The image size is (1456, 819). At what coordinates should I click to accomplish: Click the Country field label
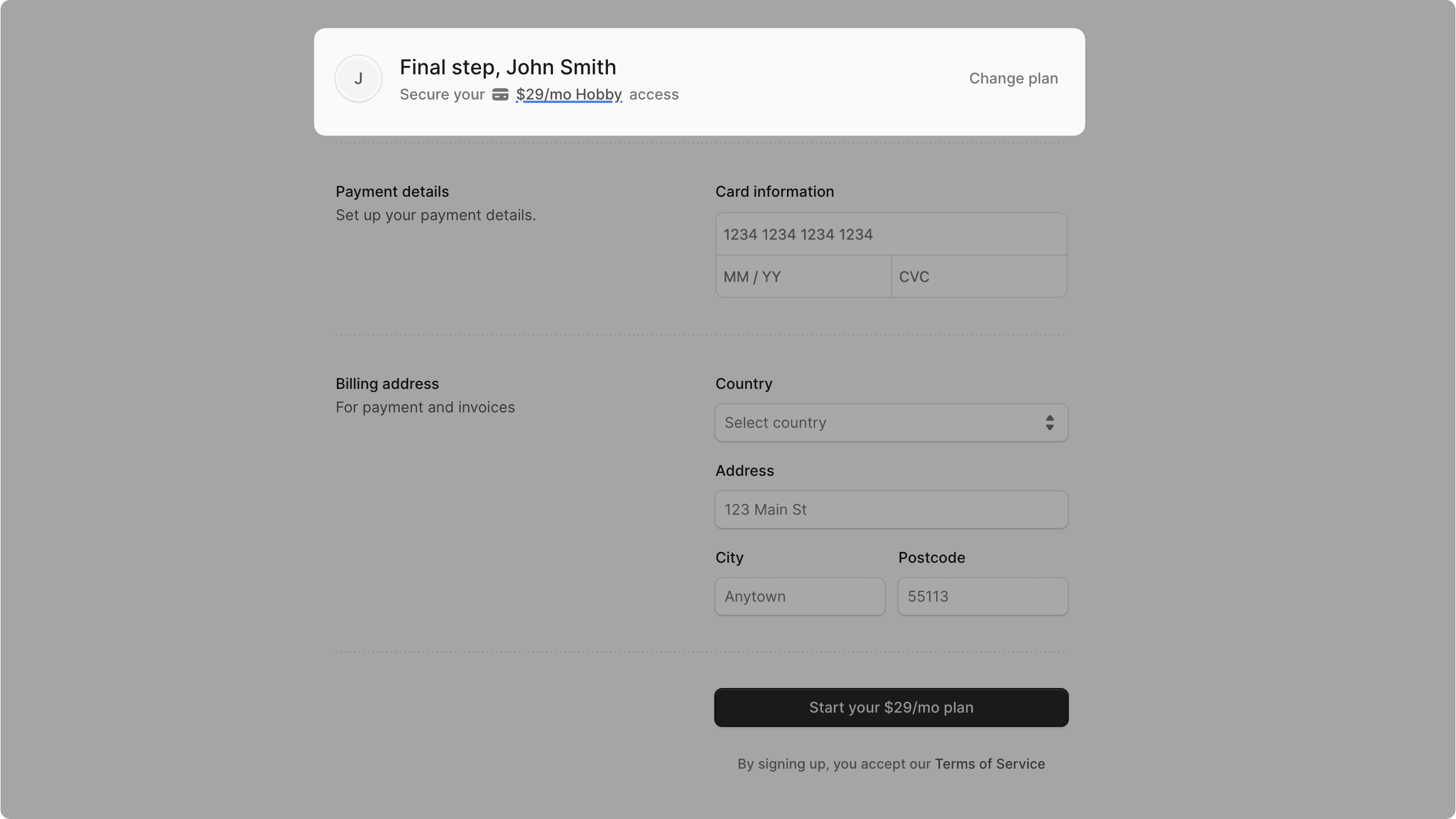click(743, 384)
